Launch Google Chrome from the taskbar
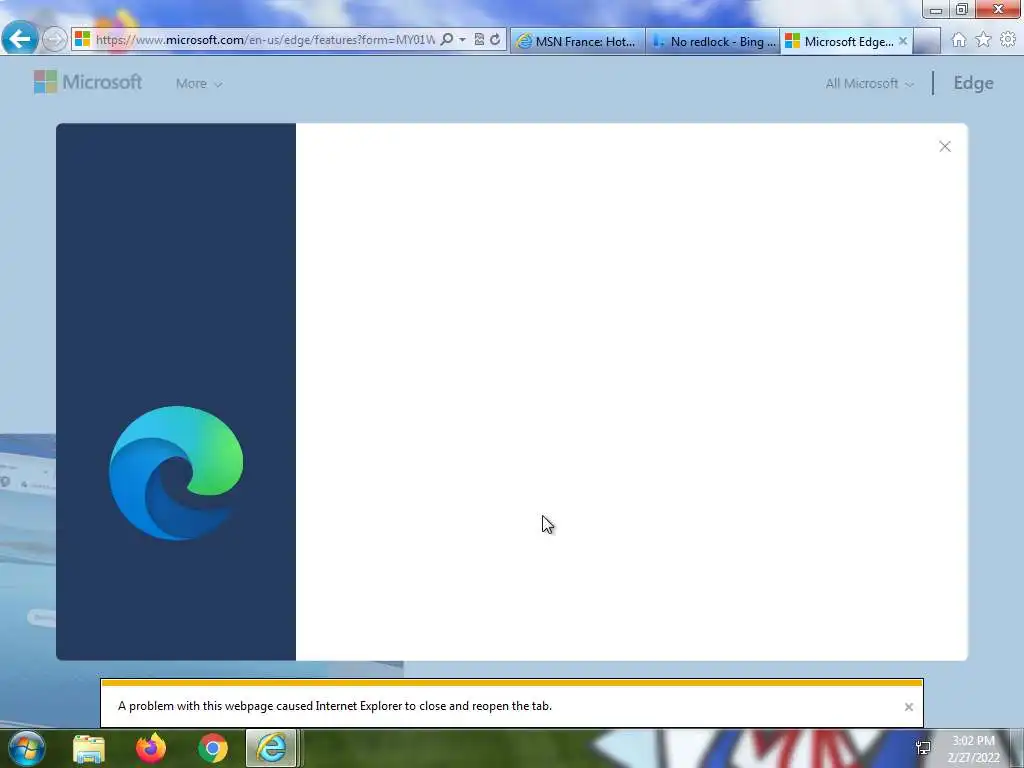The width and height of the screenshot is (1024, 768). pyautogui.click(x=213, y=748)
